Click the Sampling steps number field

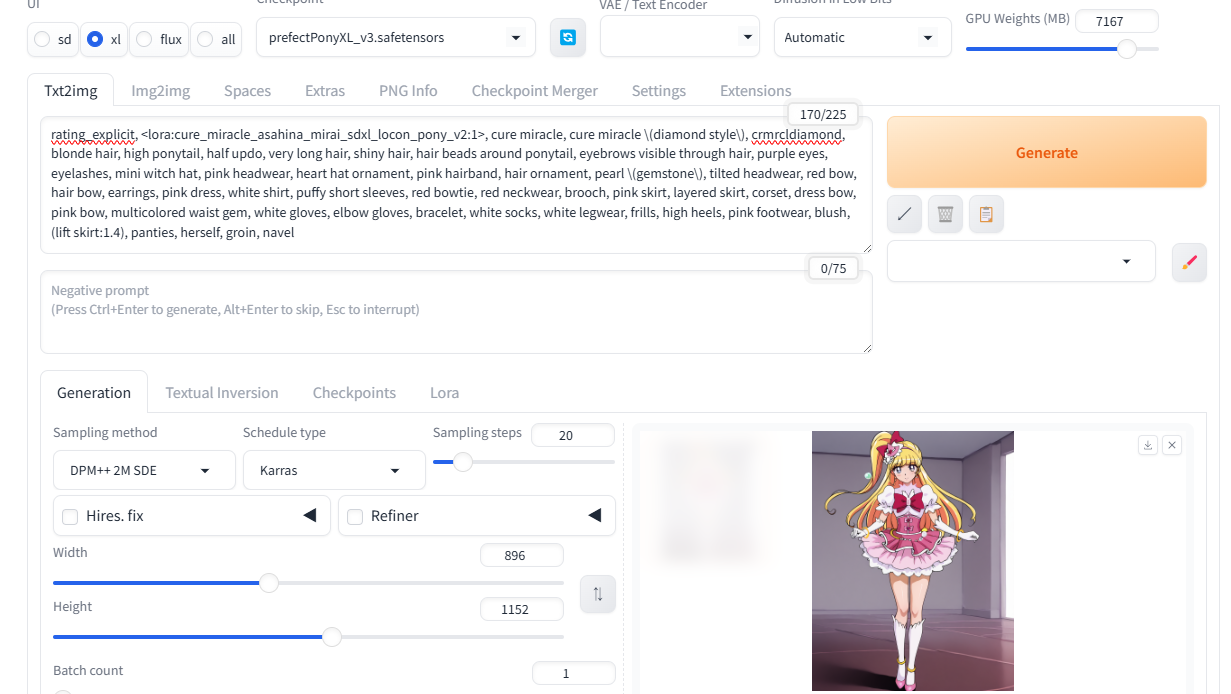pos(573,435)
